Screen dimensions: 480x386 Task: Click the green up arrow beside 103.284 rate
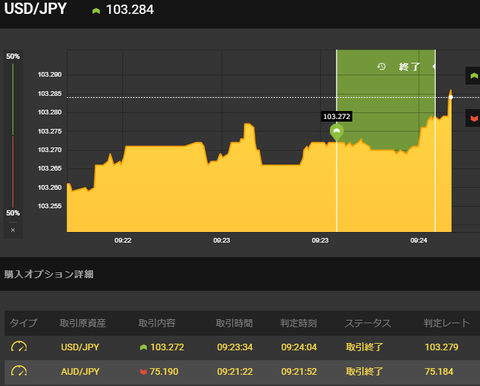pos(96,11)
